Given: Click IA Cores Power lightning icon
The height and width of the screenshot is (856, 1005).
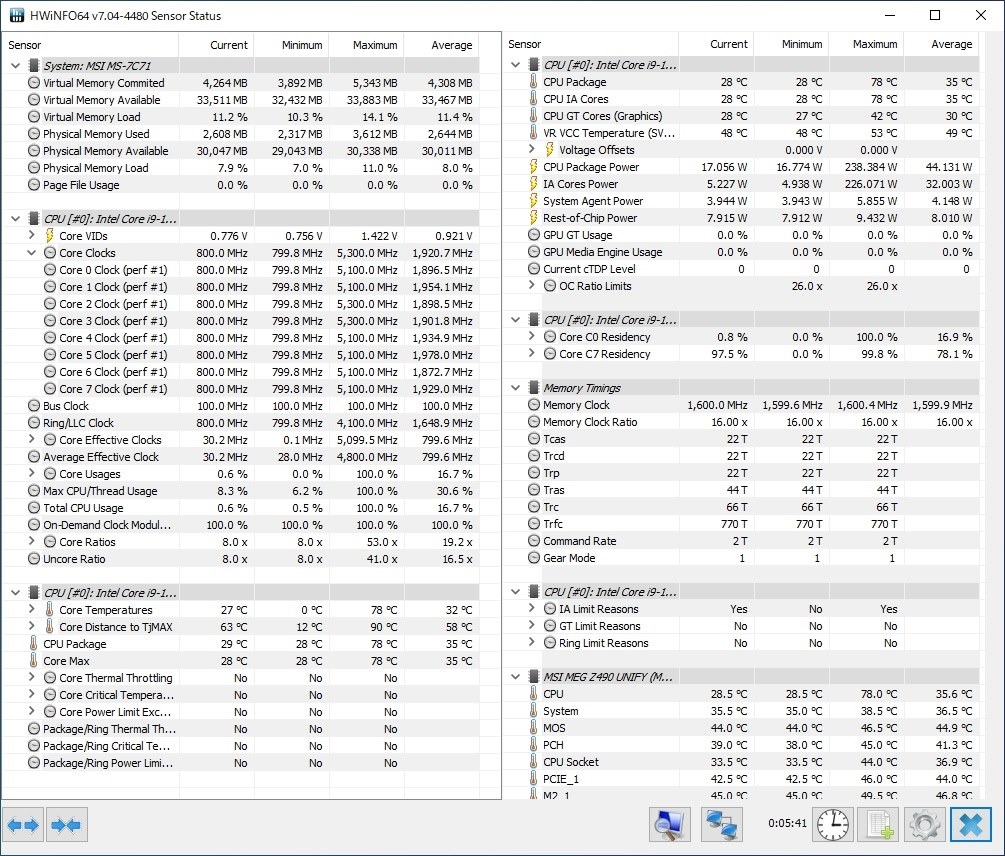Looking at the screenshot, I should pos(533,184).
